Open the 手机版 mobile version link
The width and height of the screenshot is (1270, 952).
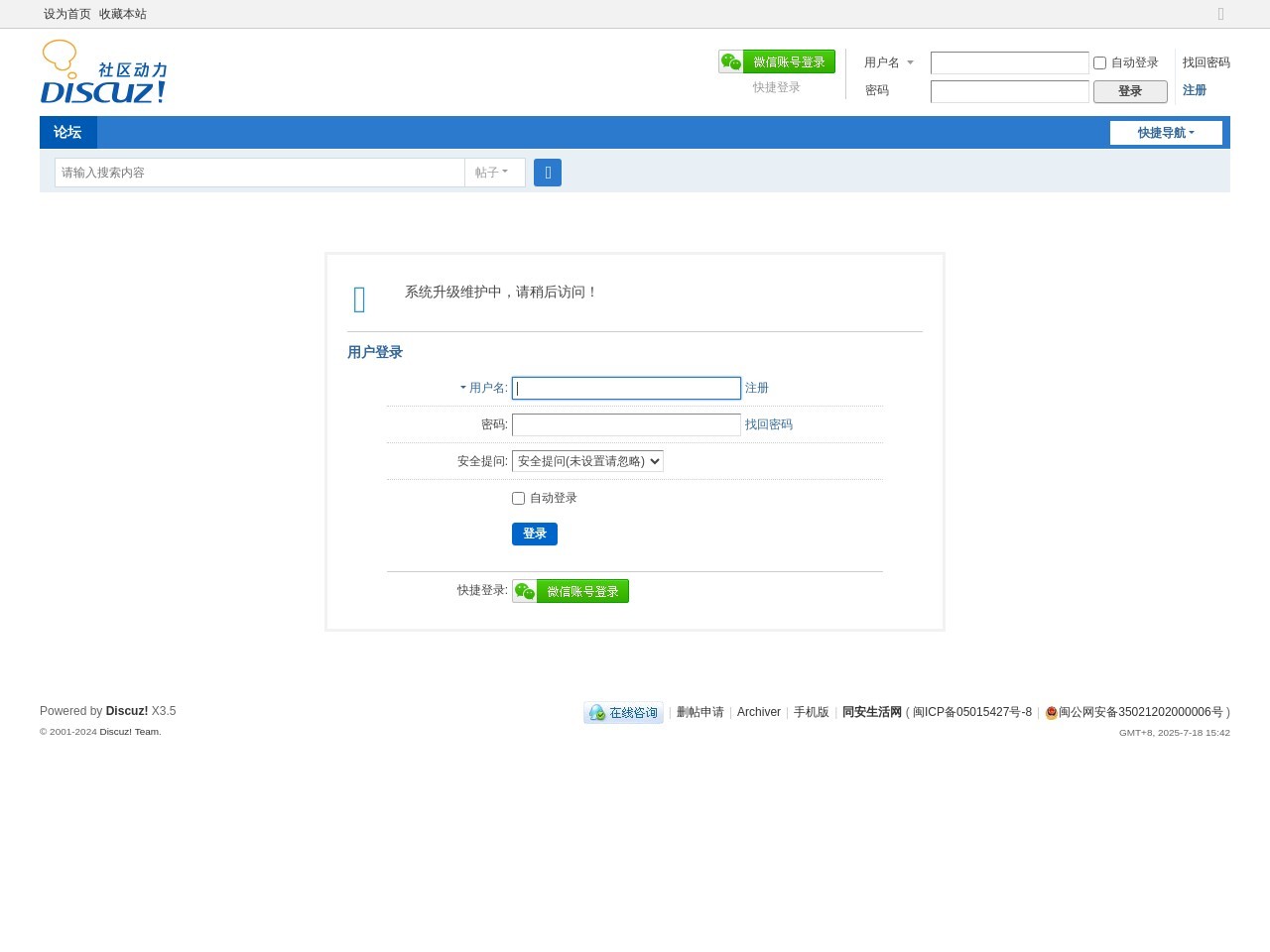[811, 712]
